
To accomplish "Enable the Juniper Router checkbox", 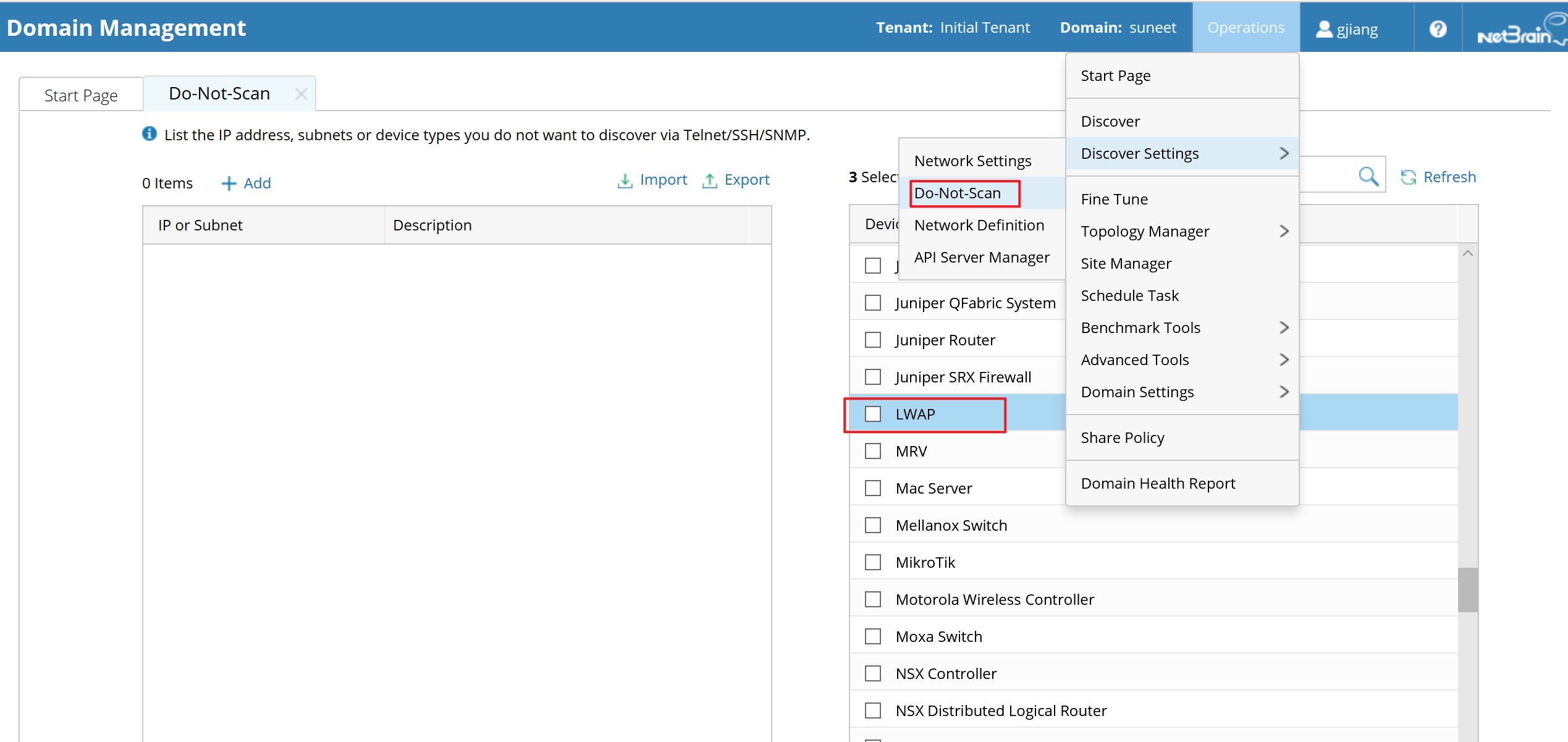I will [873, 340].
